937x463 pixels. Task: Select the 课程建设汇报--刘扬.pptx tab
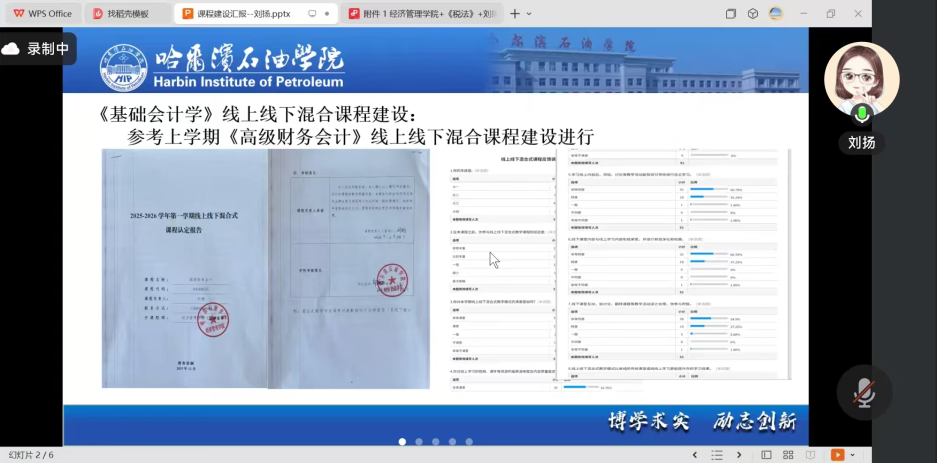coord(250,14)
